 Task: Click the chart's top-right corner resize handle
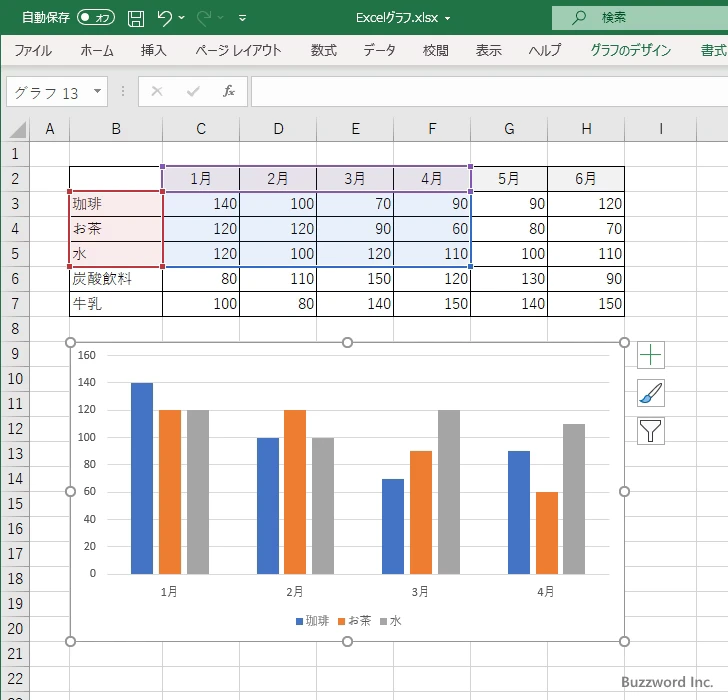(624, 343)
